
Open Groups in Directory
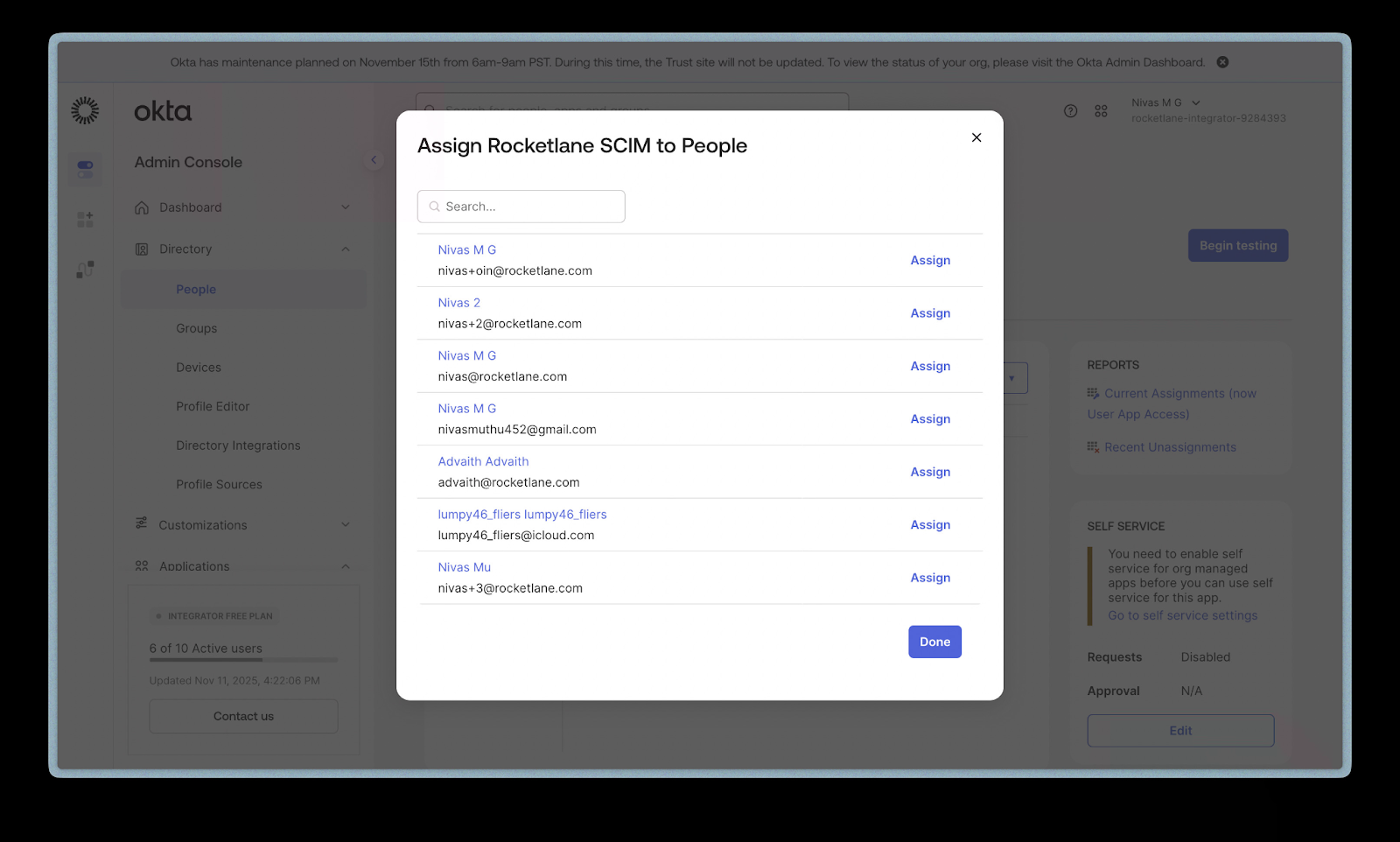pyautogui.click(x=196, y=328)
